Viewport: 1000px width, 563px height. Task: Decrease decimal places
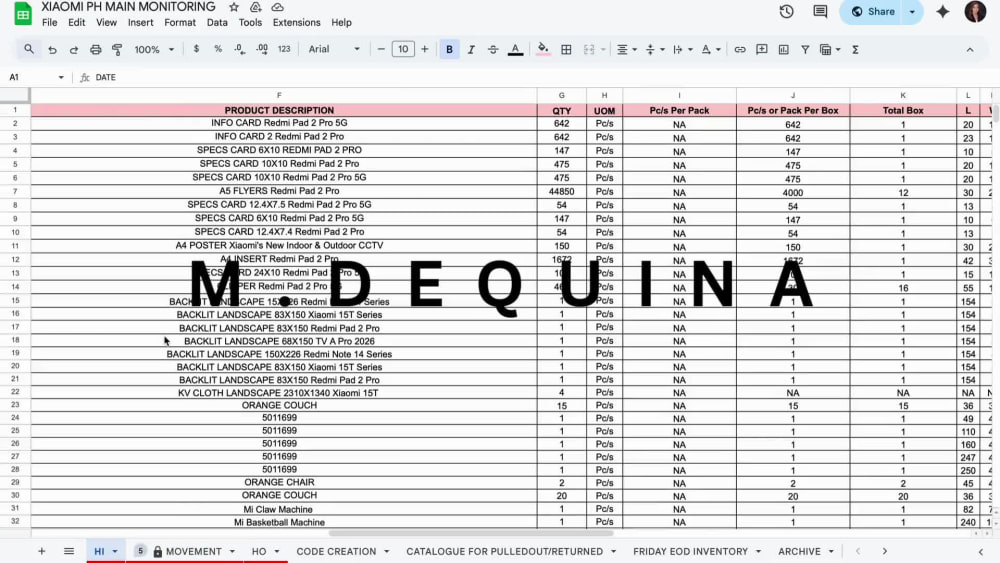point(240,49)
